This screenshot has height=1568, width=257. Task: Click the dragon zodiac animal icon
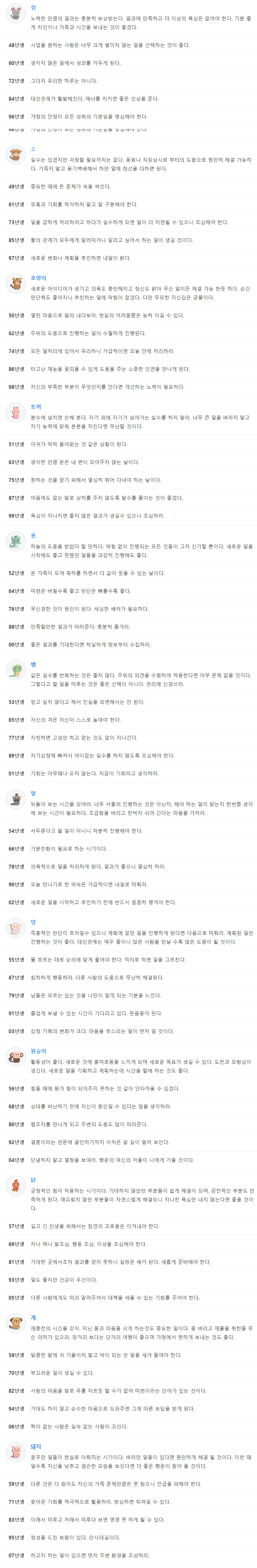15,541
